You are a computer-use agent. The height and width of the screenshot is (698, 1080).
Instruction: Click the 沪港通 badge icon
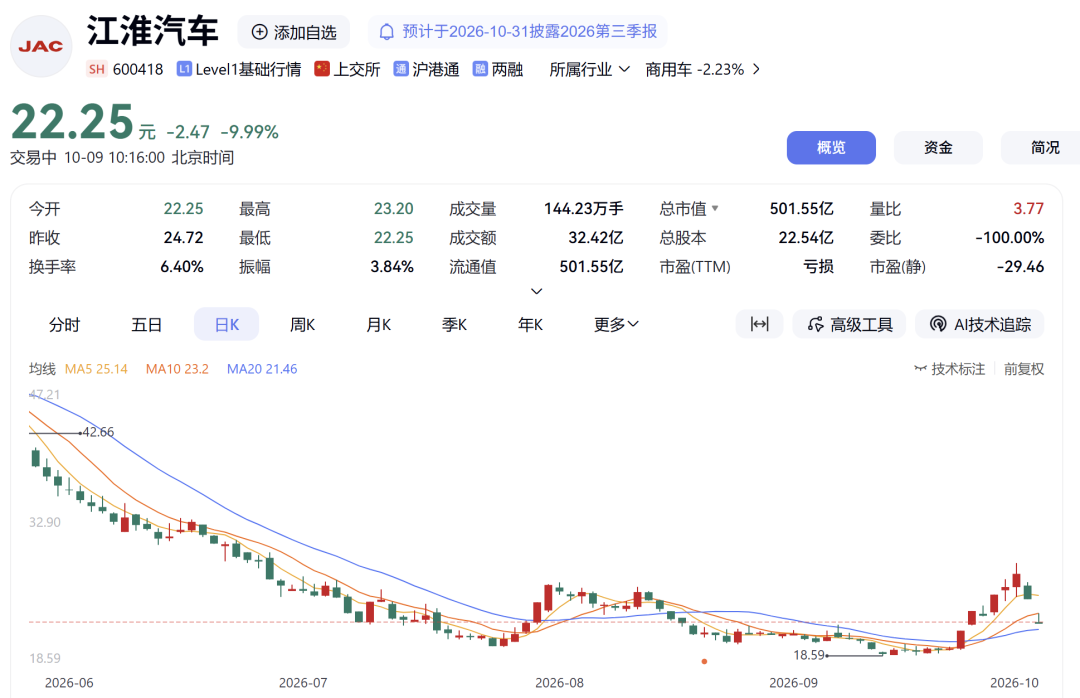click(x=401, y=69)
